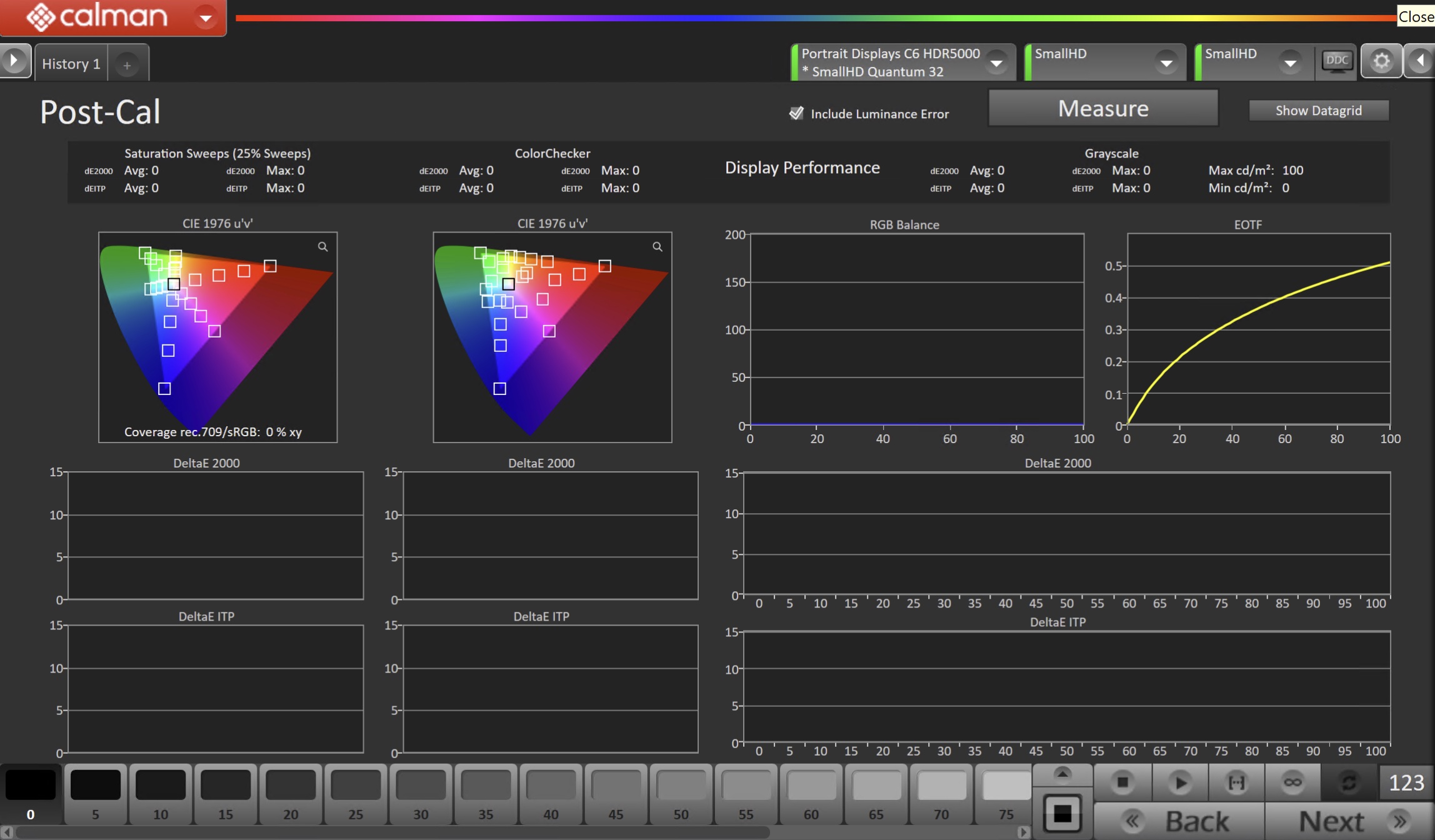The width and height of the screenshot is (1435, 840).
Task: Add a new history tab
Action: (127, 65)
